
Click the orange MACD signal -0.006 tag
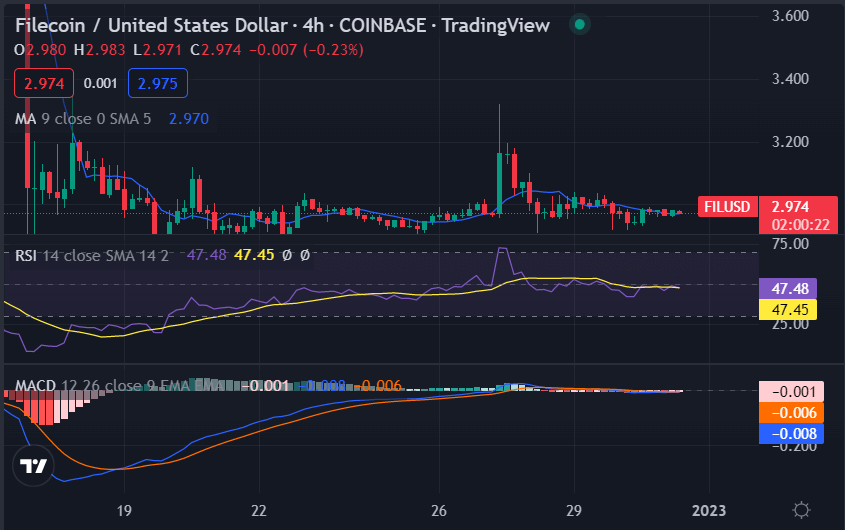(x=791, y=412)
